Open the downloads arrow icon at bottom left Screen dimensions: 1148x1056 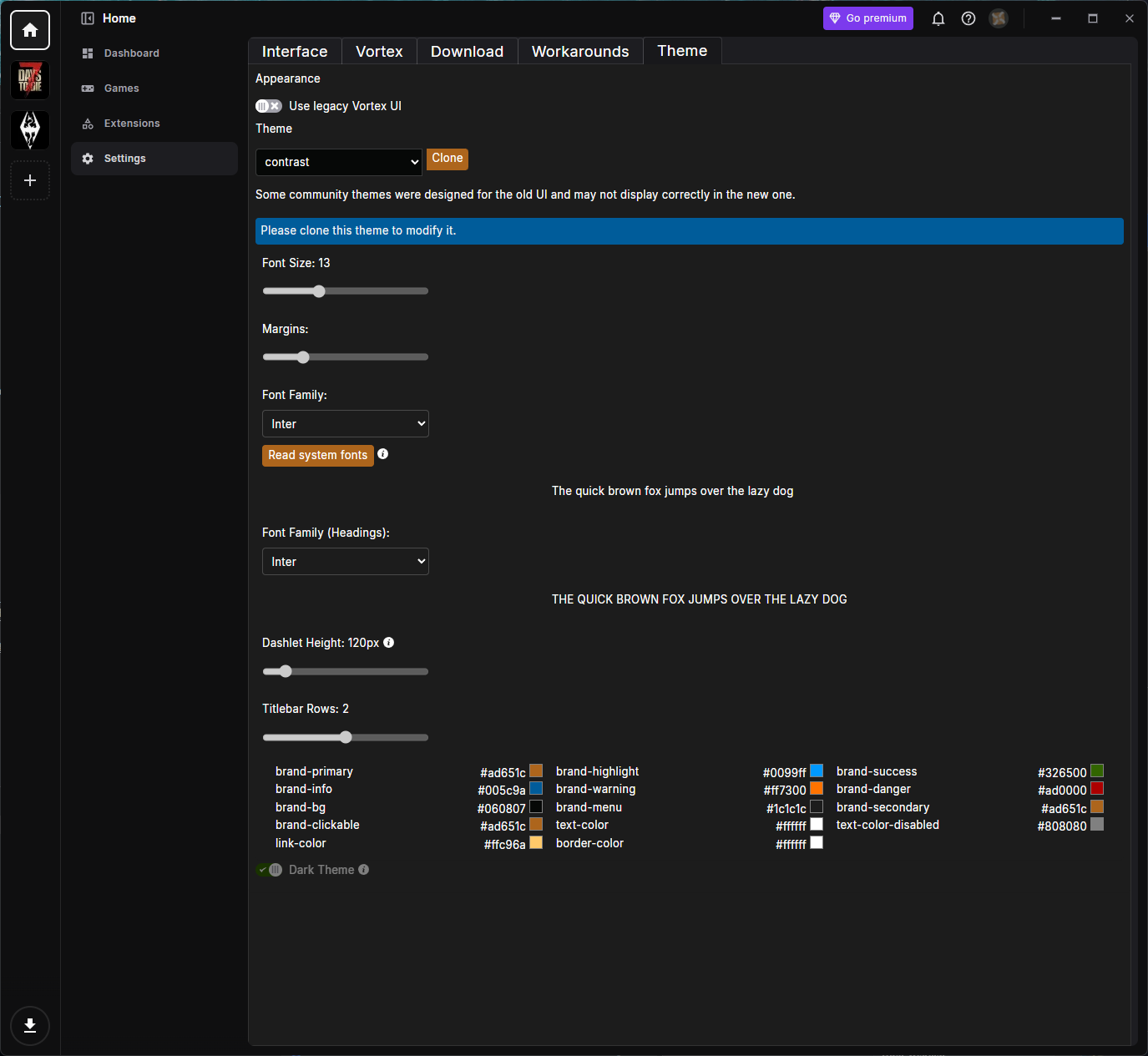(30, 1026)
